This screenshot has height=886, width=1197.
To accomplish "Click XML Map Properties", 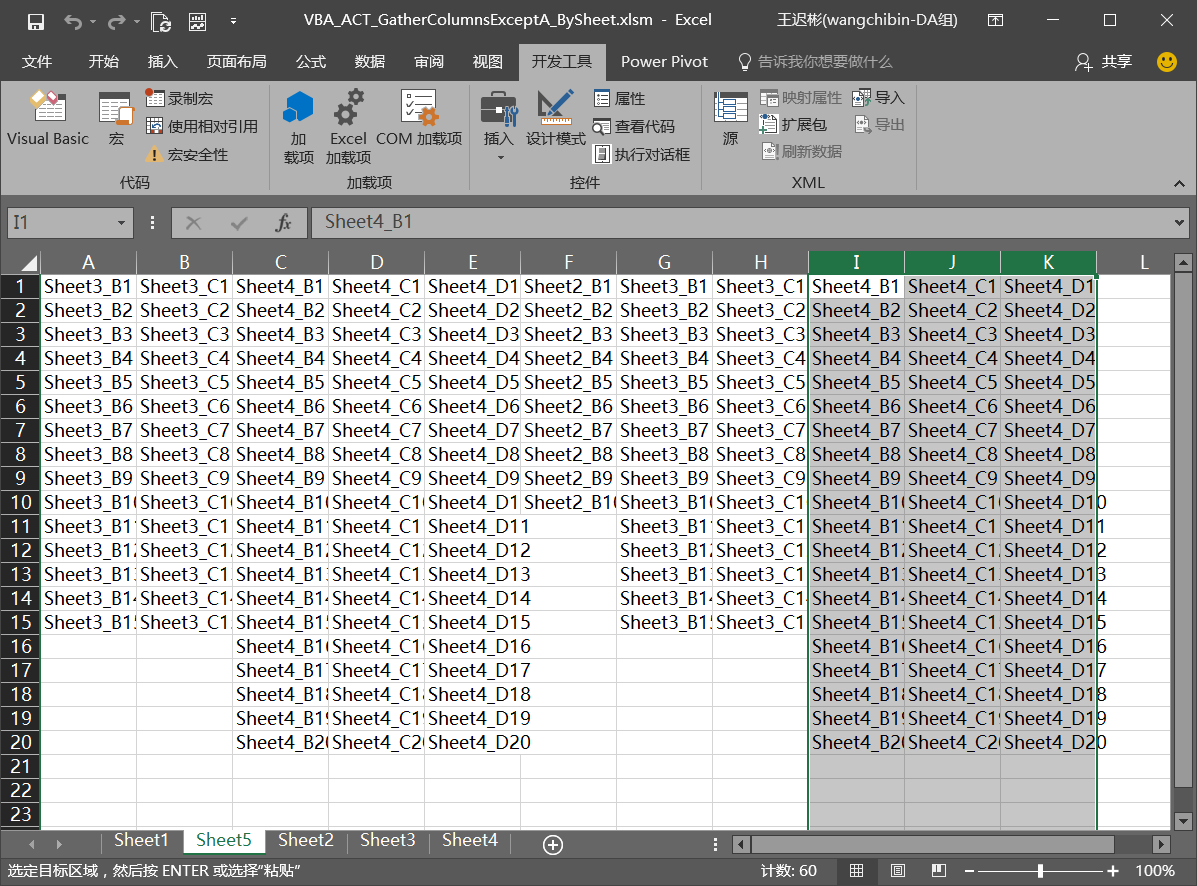I will [801, 98].
